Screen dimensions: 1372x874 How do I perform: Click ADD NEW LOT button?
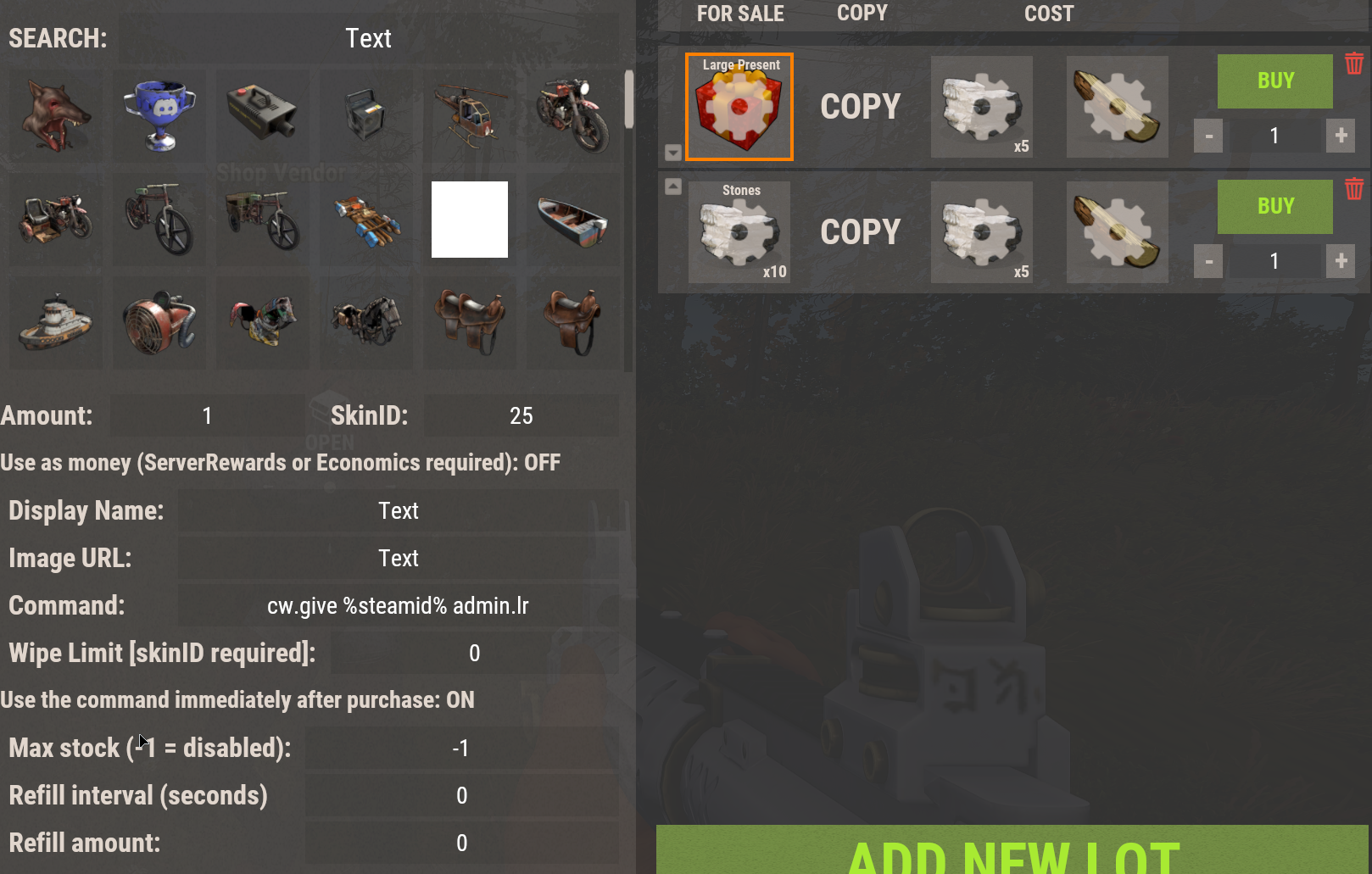pyautogui.click(x=1012, y=849)
